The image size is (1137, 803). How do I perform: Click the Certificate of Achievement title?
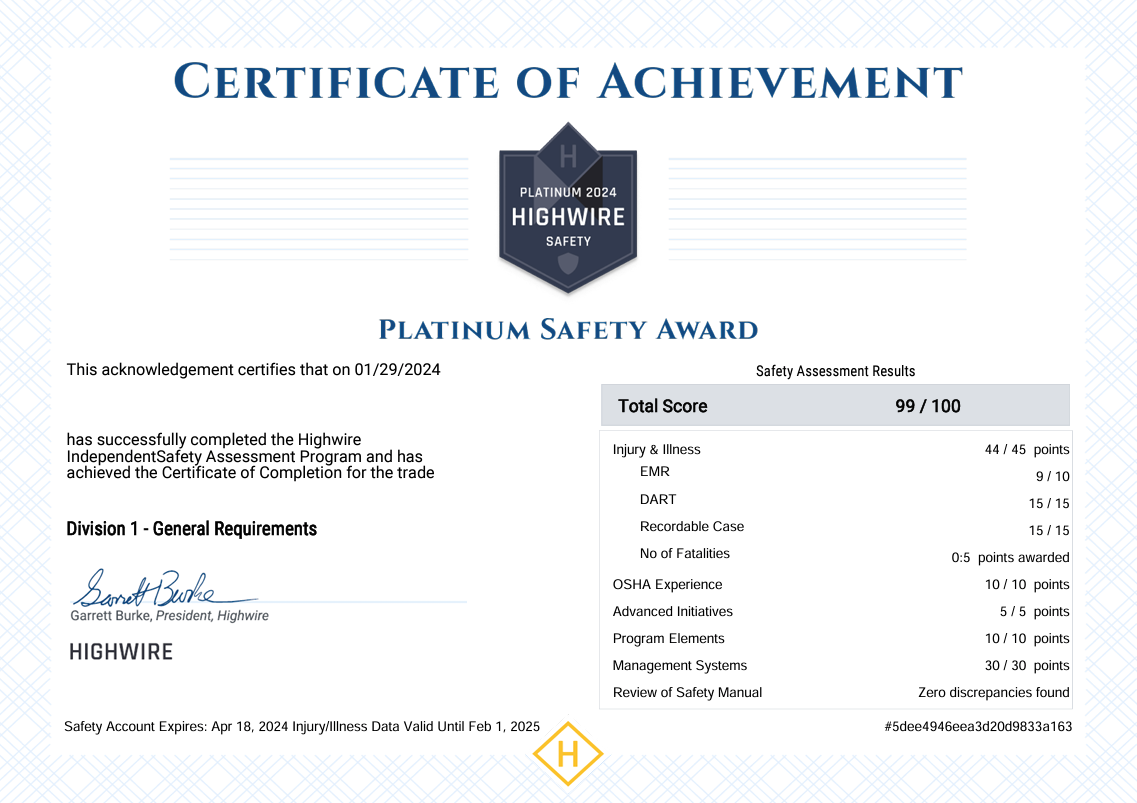[568, 81]
